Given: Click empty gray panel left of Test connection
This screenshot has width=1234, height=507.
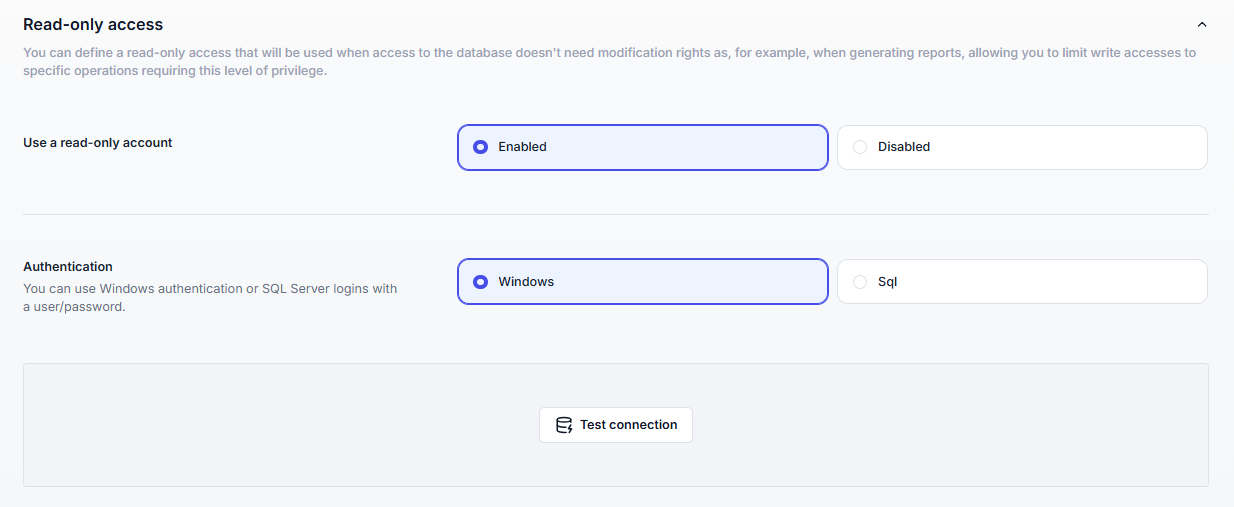Looking at the screenshot, I should point(280,425).
